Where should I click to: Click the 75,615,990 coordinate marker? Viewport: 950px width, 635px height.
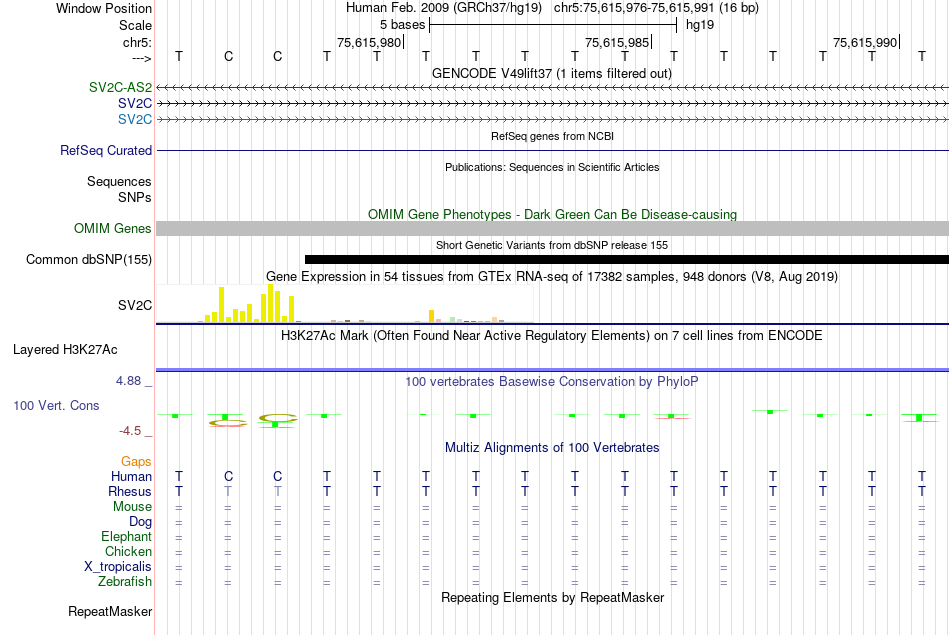[865, 42]
